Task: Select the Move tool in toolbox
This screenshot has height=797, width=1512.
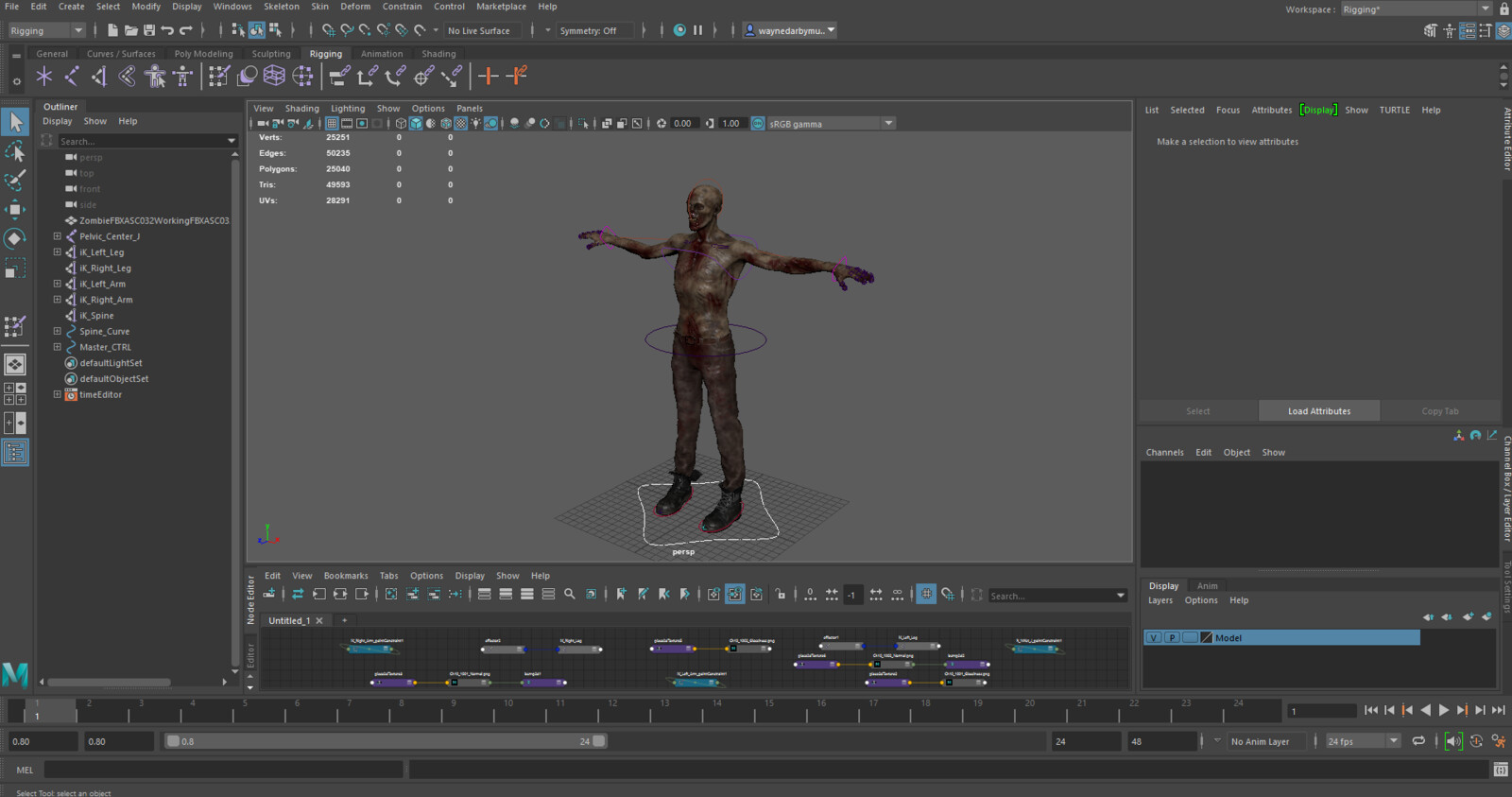Action: (15, 209)
